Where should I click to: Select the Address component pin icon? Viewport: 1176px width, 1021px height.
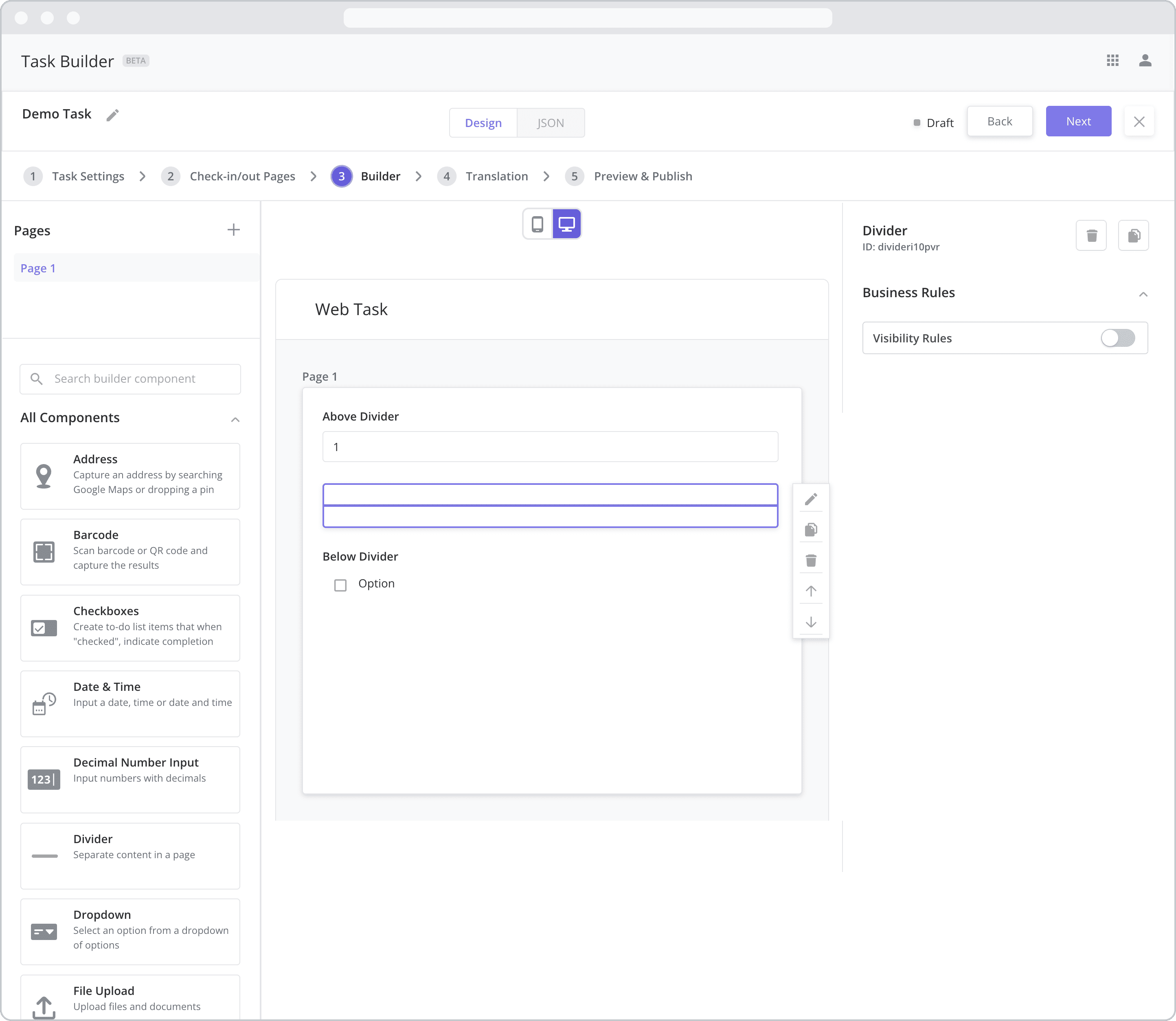pyautogui.click(x=44, y=476)
